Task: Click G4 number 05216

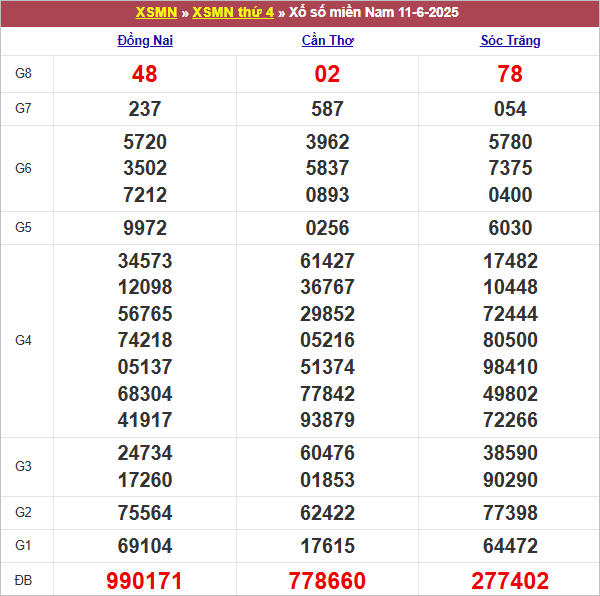Action: click(x=327, y=340)
